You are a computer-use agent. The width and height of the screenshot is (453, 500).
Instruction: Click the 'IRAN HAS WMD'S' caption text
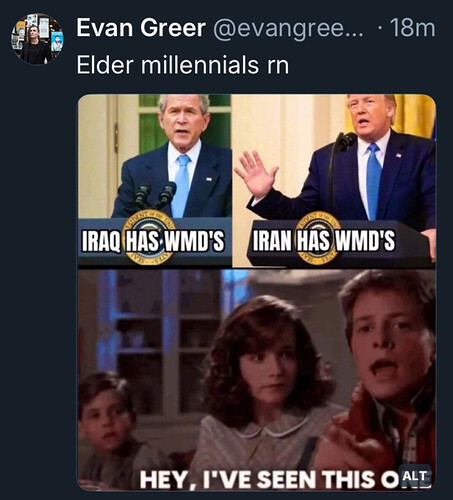324,240
